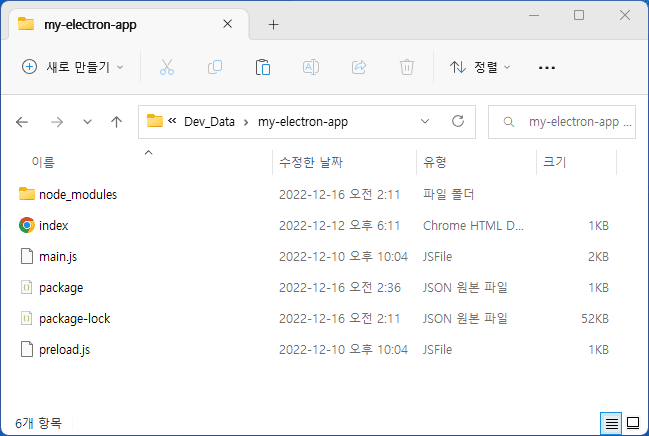Click the 52KB size cell
The height and width of the screenshot is (436, 649).
tap(595, 318)
